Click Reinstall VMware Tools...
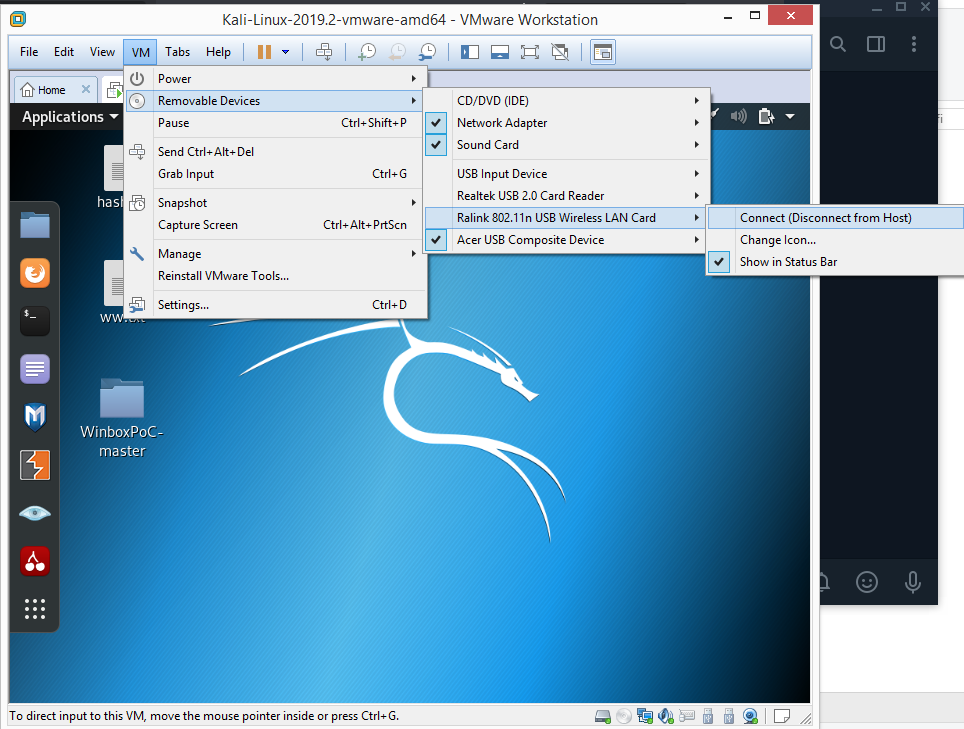 (275, 276)
